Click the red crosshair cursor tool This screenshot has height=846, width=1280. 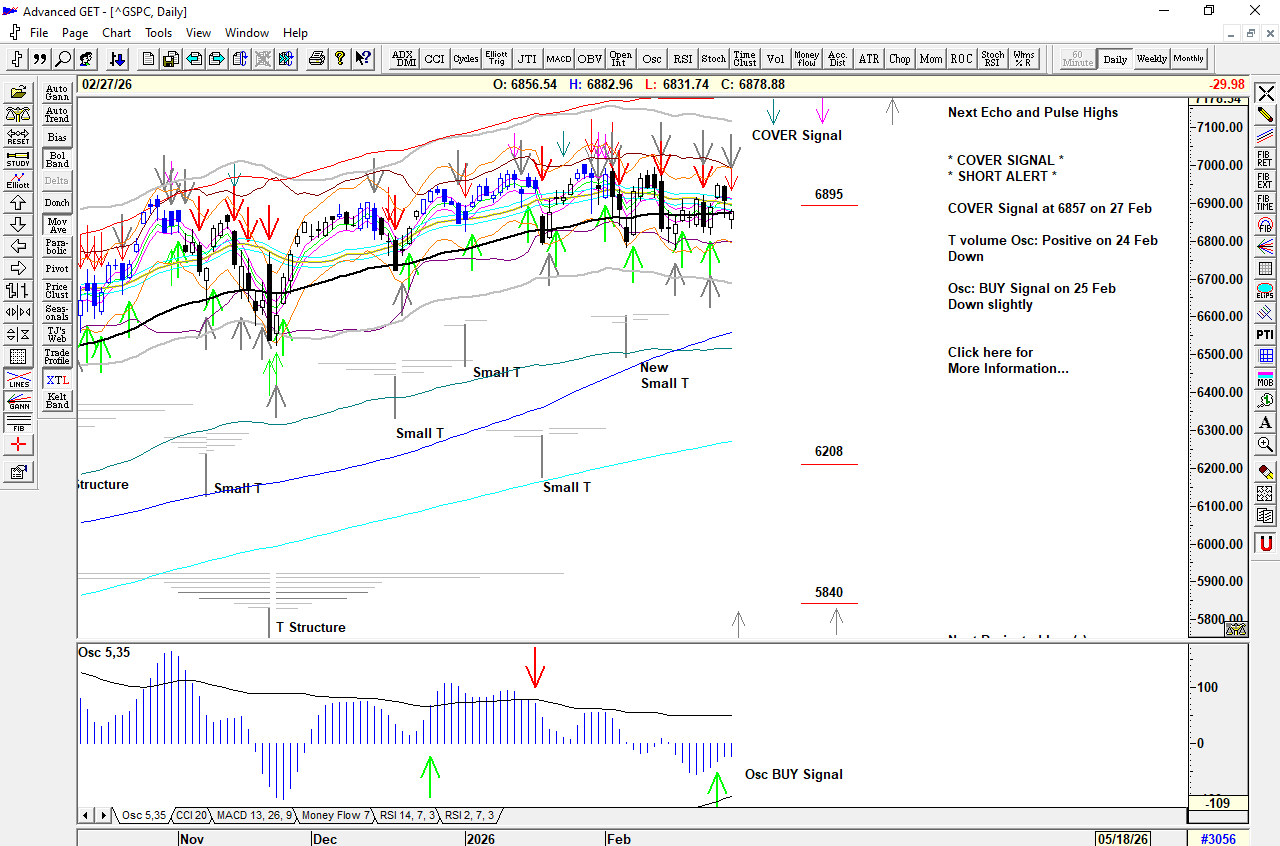(18, 445)
